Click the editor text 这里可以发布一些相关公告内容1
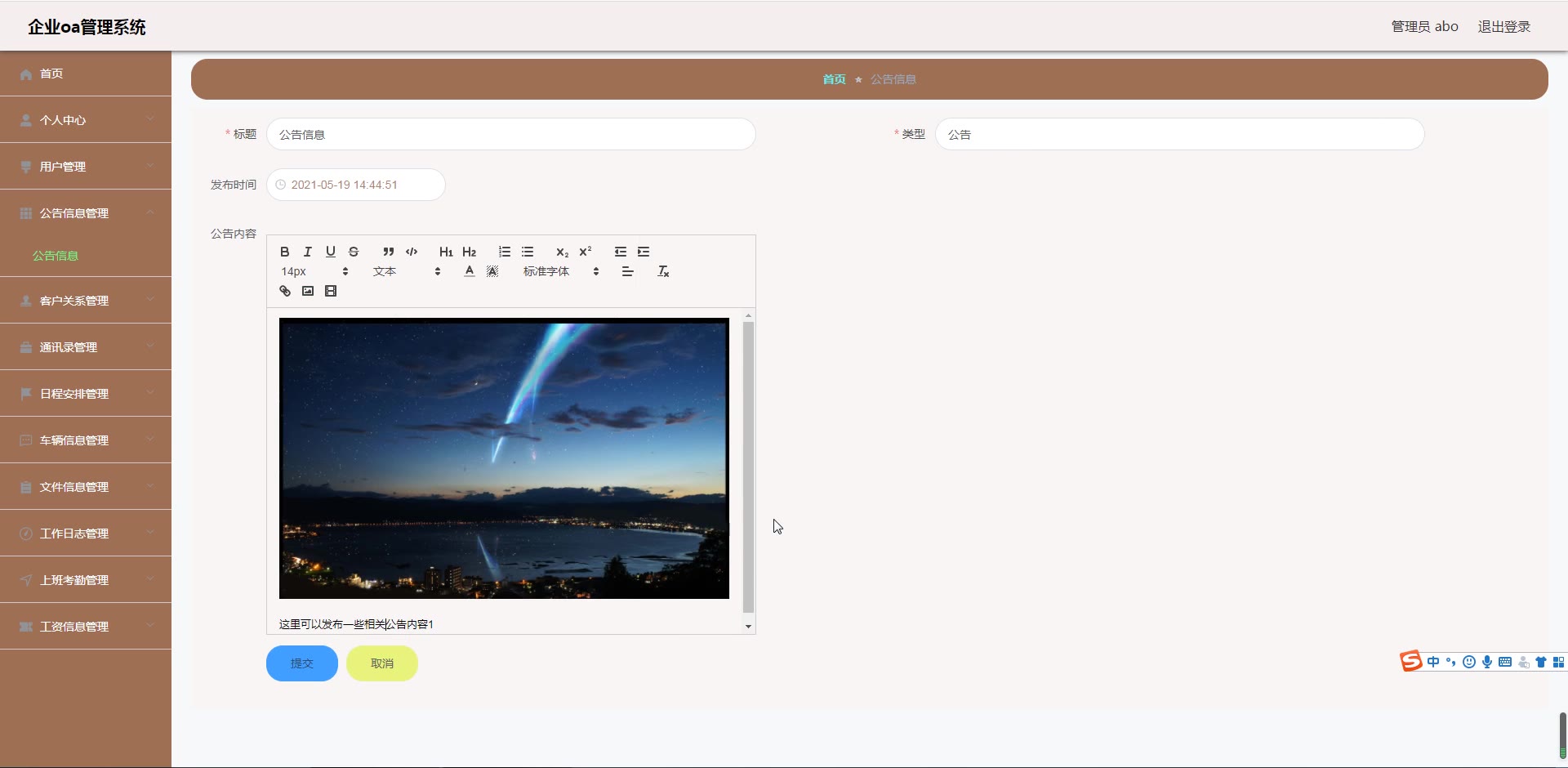 tap(356, 624)
